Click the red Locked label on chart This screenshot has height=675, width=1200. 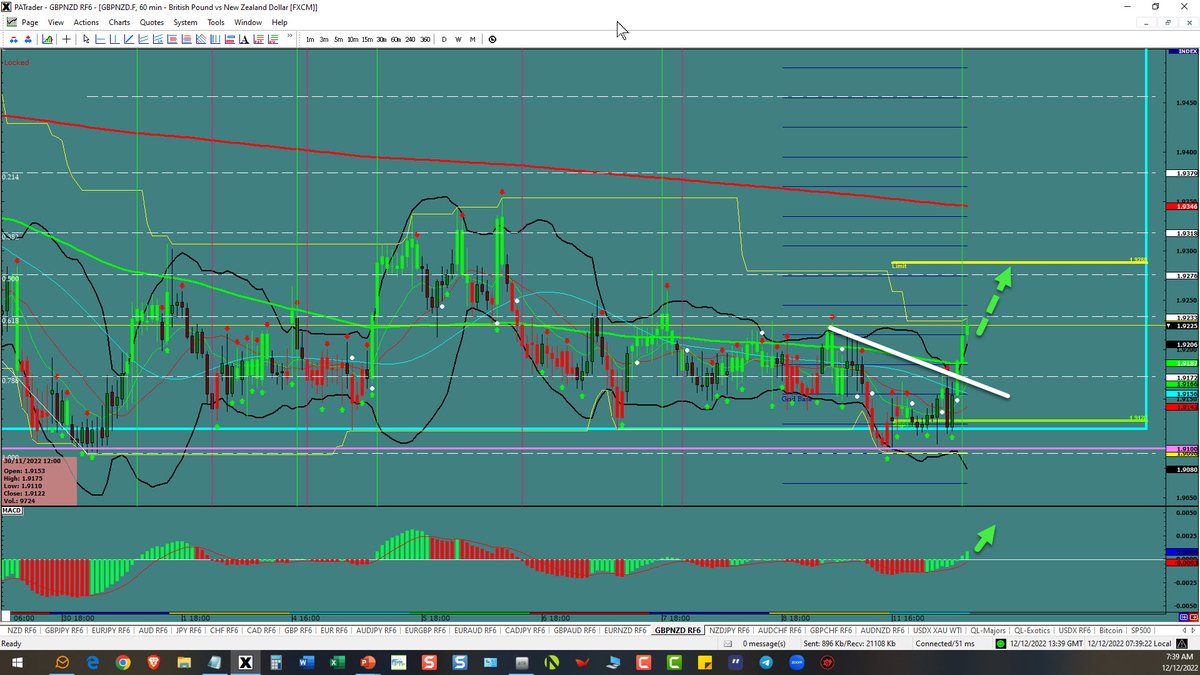tap(16, 62)
